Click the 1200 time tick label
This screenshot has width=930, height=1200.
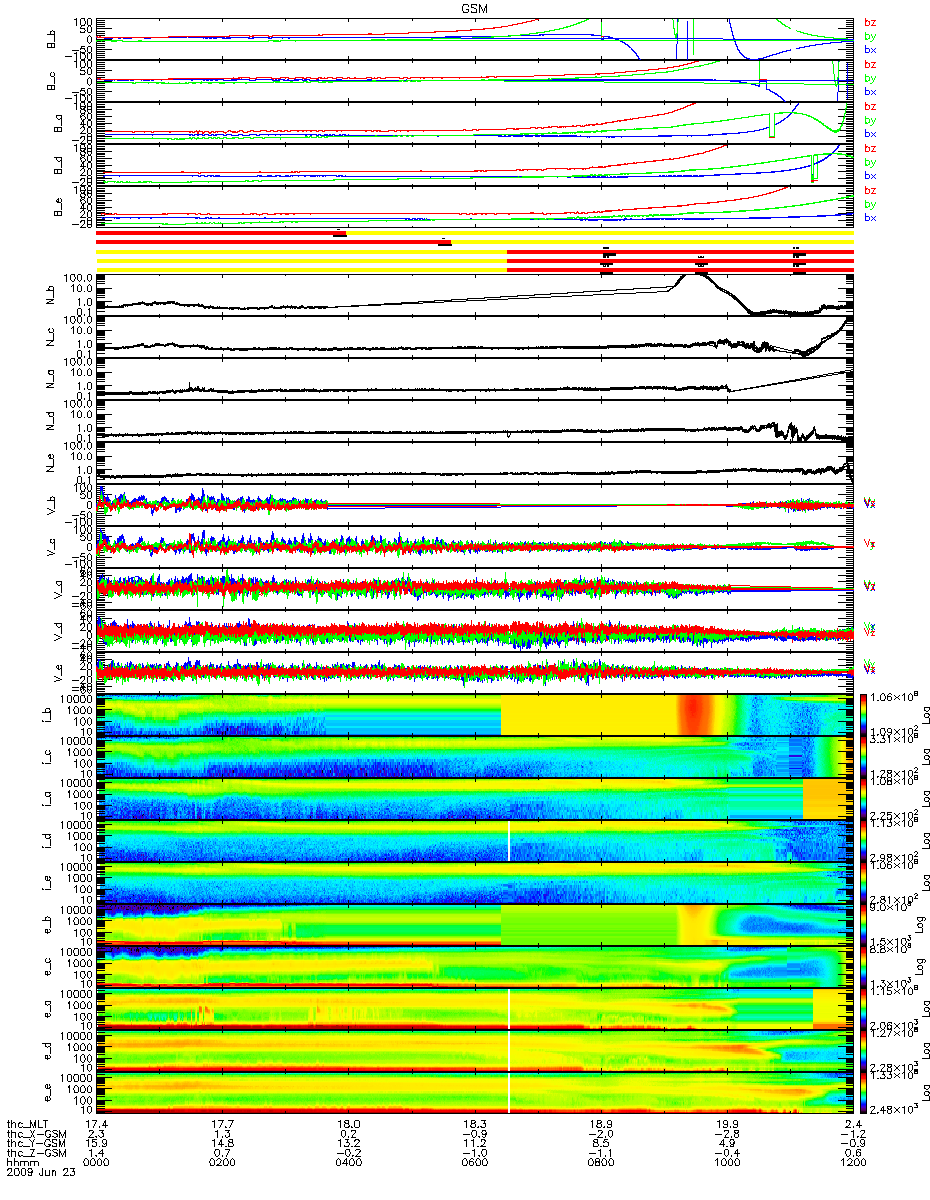[x=852, y=1160]
